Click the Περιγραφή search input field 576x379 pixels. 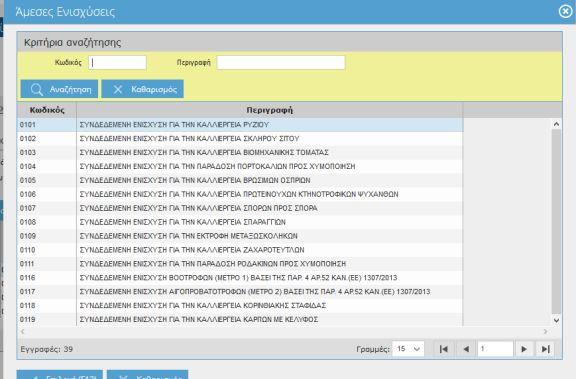coord(281,62)
